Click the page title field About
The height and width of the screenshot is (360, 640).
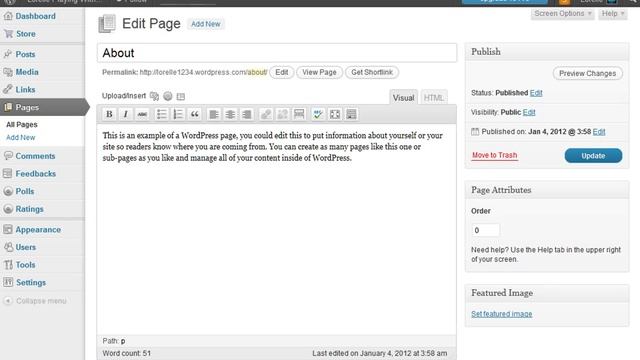pyautogui.click(x=277, y=53)
